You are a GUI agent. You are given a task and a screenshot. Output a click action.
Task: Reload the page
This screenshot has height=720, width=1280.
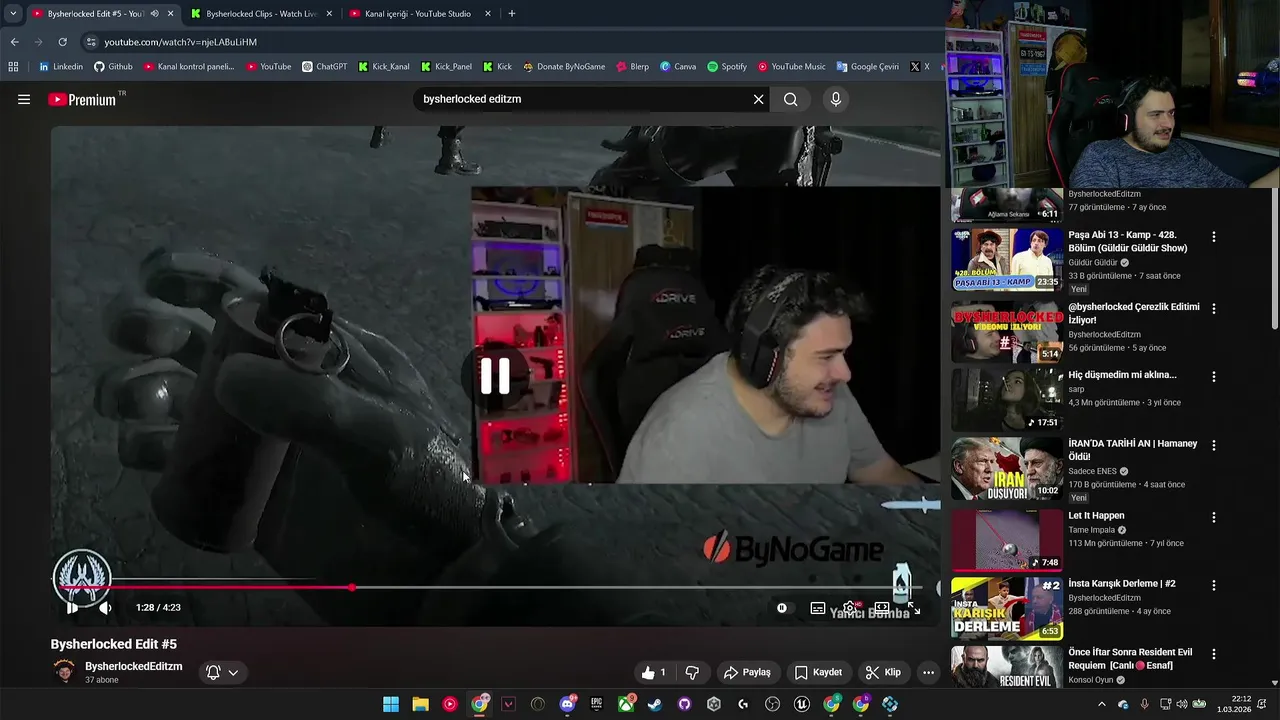coord(62,42)
